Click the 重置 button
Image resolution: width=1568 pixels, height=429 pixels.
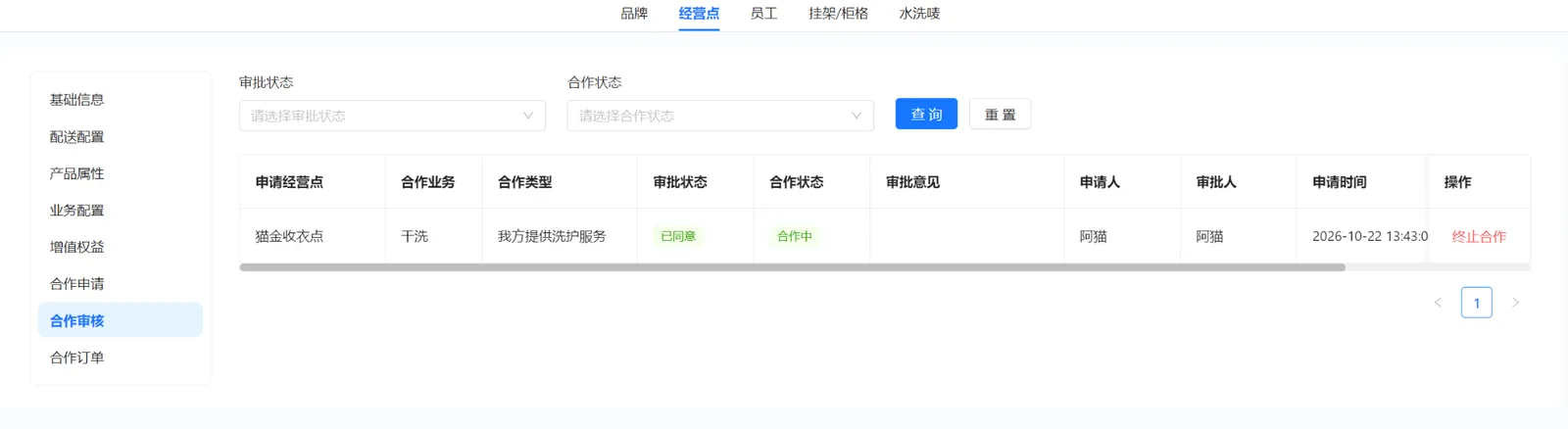pos(1000,115)
